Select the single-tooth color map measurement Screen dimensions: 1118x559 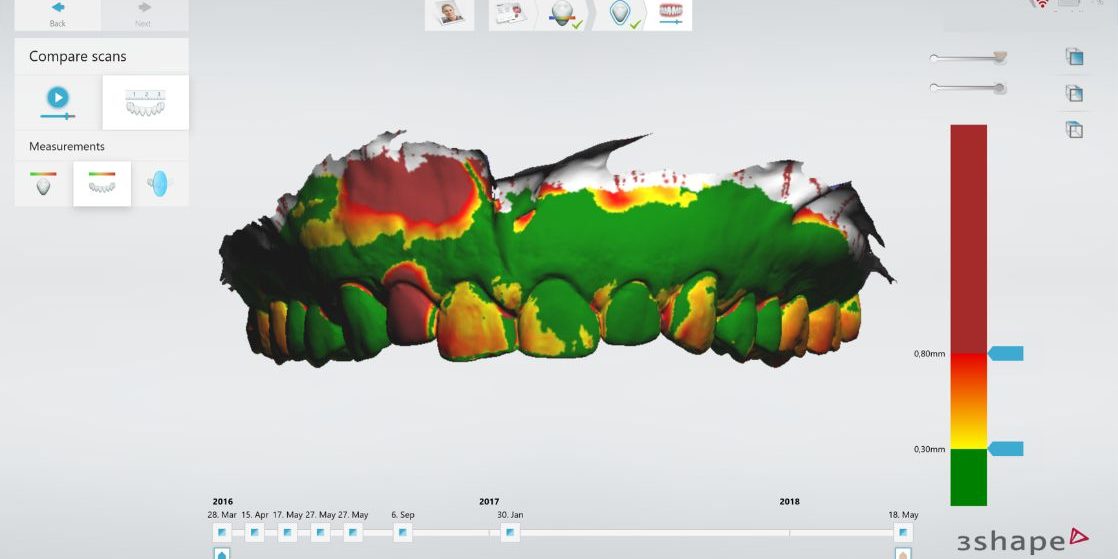[43, 184]
